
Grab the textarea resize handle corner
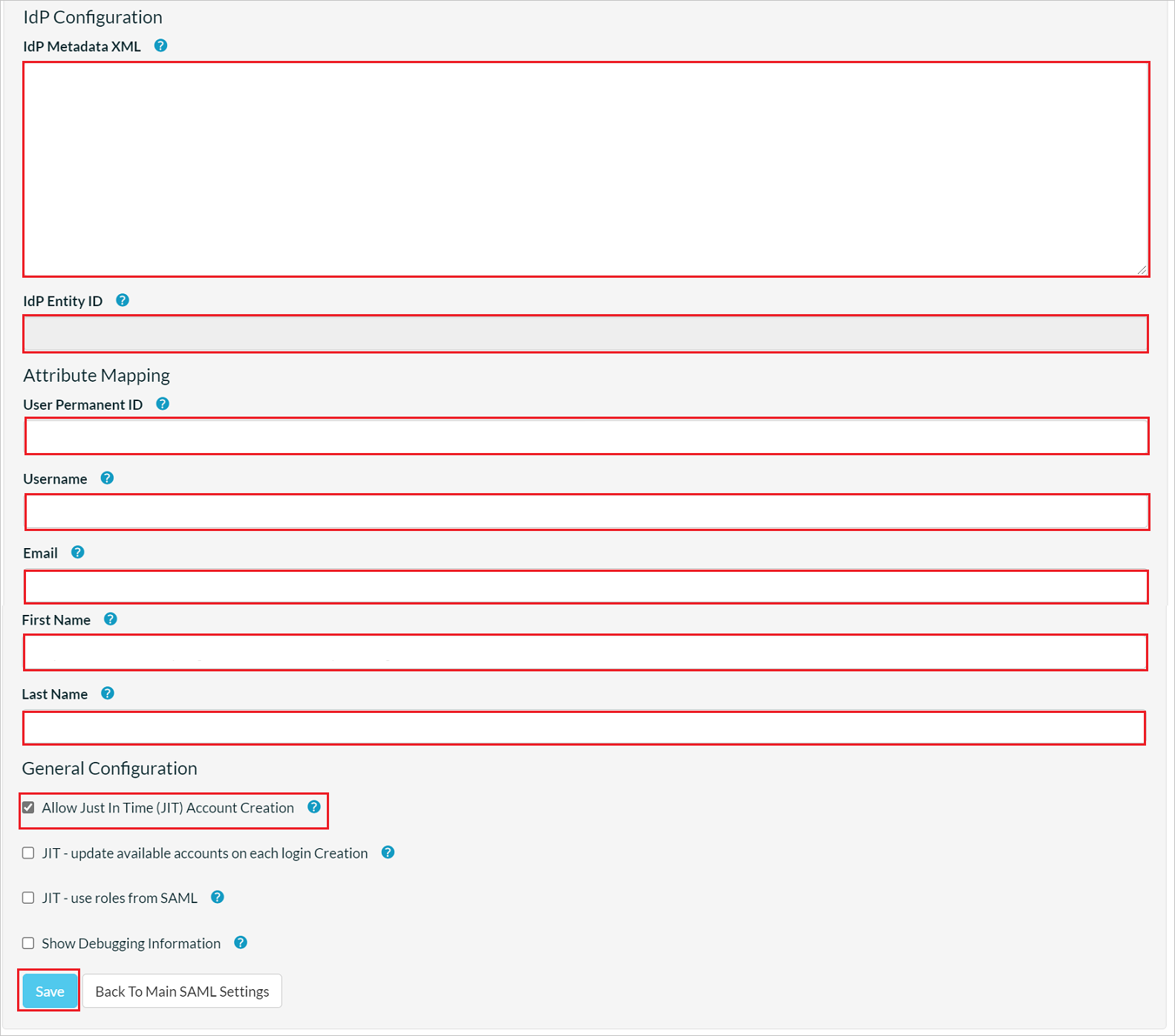tap(1142, 270)
